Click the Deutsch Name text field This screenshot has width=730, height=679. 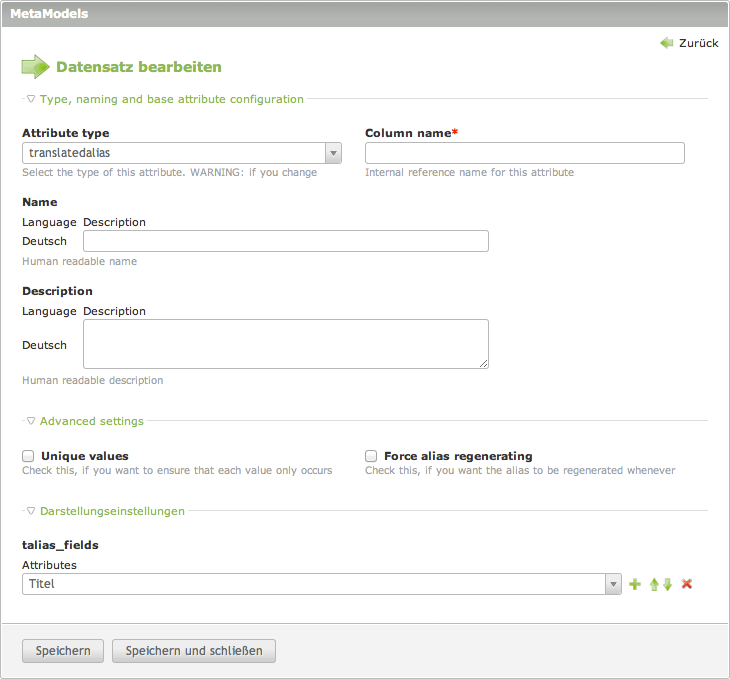[x=285, y=241]
